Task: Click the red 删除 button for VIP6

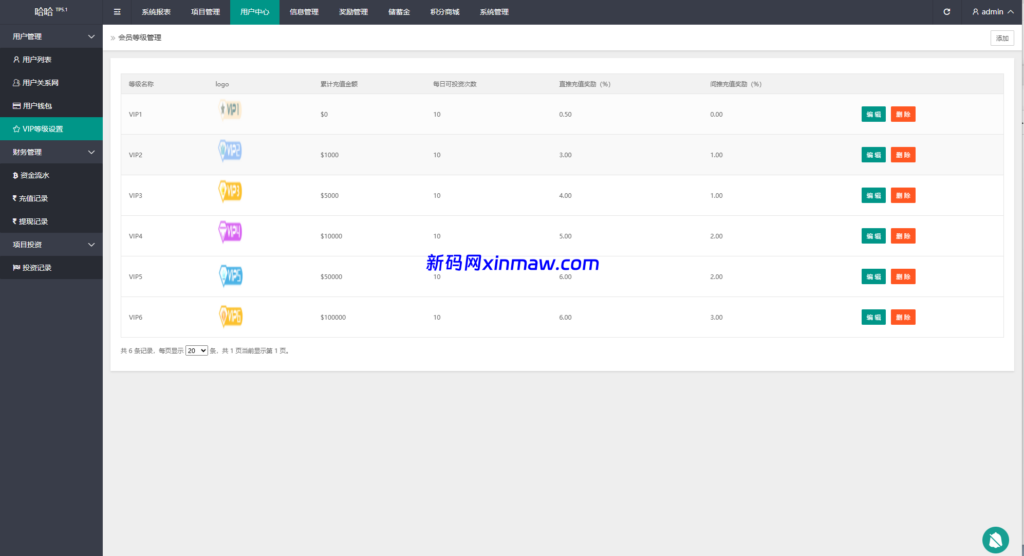Action: coord(903,317)
